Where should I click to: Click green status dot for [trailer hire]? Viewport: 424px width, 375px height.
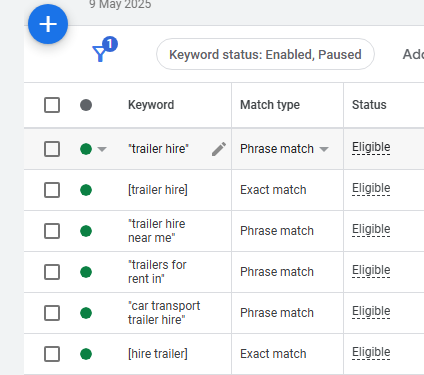pyautogui.click(x=86, y=190)
